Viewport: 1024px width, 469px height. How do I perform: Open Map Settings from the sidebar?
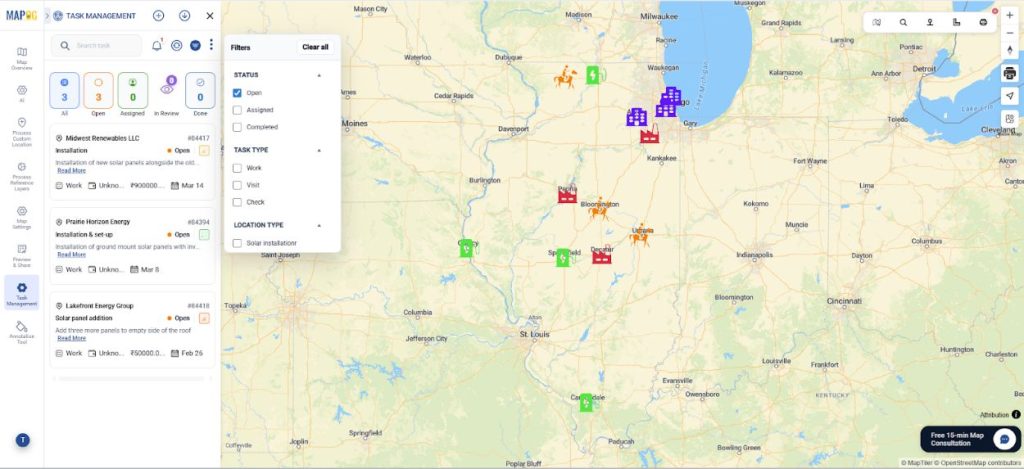(x=22, y=217)
